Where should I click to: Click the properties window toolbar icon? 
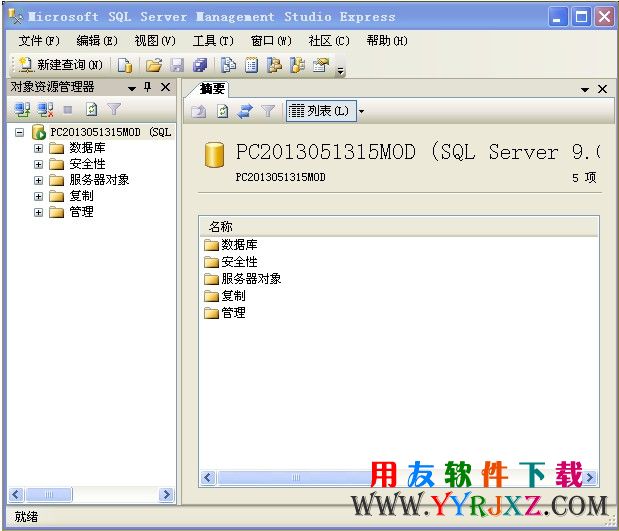pyautogui.click(x=321, y=65)
